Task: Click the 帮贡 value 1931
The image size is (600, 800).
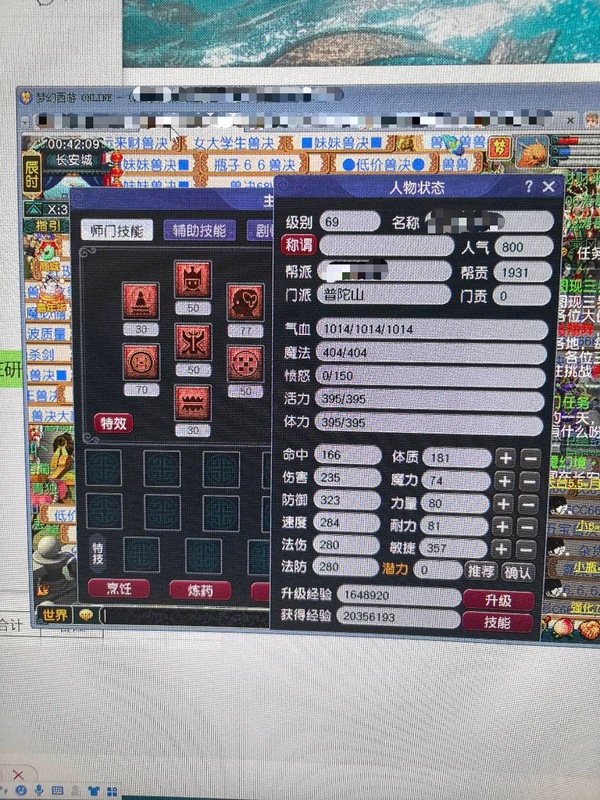Action: tap(523, 272)
